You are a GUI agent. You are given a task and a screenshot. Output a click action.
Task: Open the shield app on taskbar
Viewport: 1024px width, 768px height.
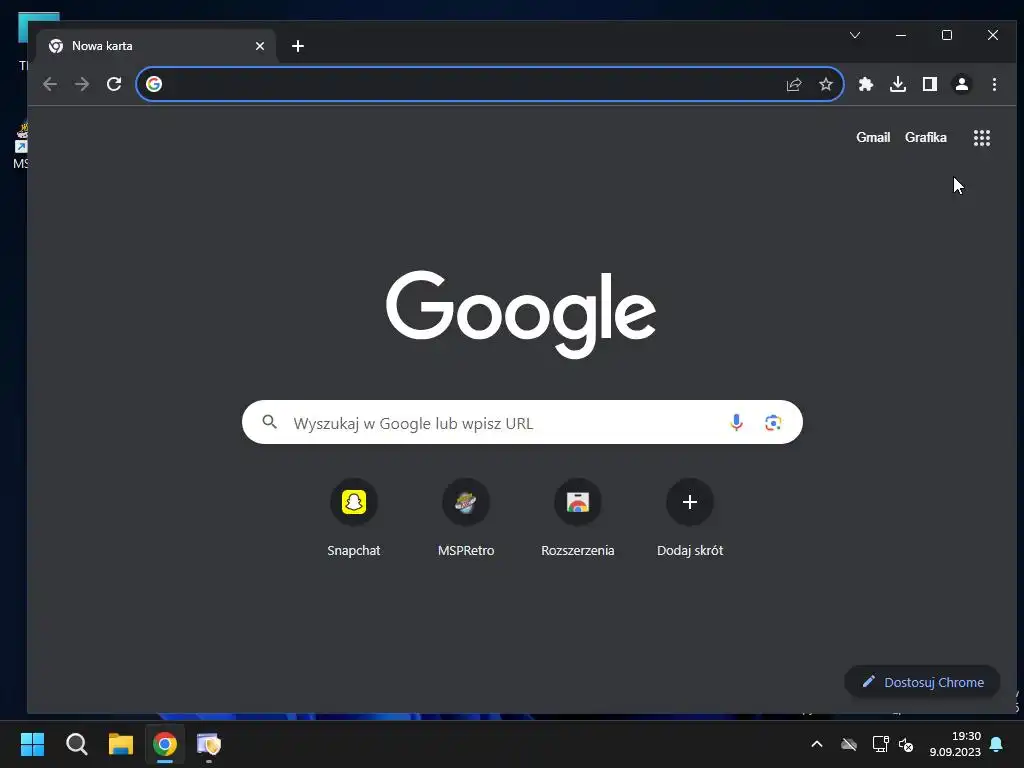(209, 744)
